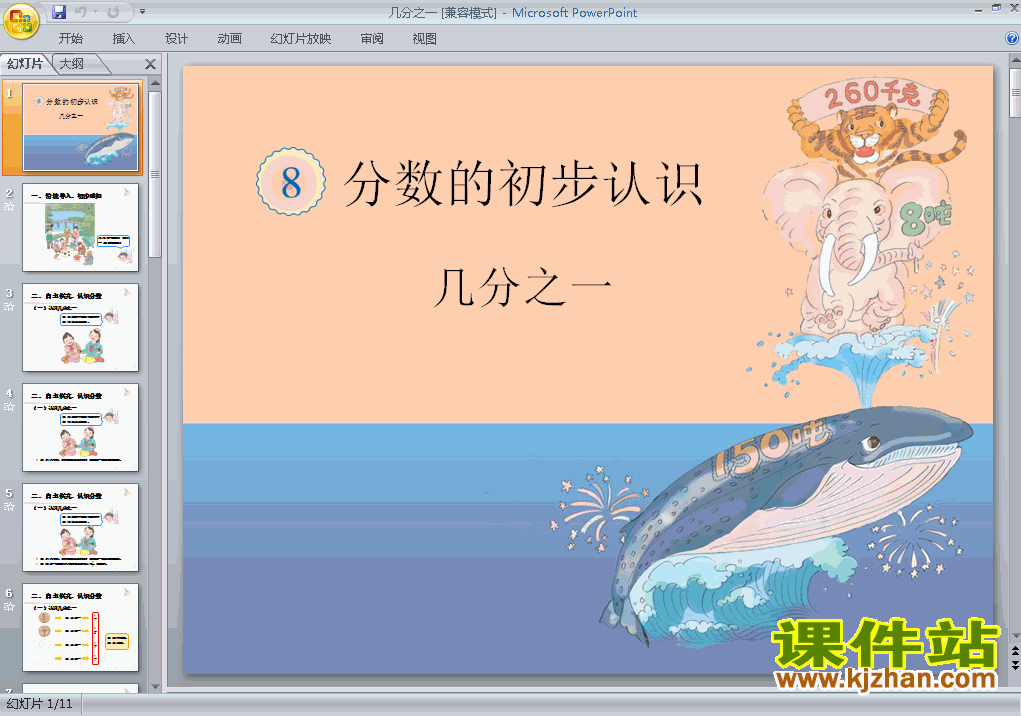Click the 幻灯片 1/11 status indicator
The image size is (1021, 716).
[39, 704]
